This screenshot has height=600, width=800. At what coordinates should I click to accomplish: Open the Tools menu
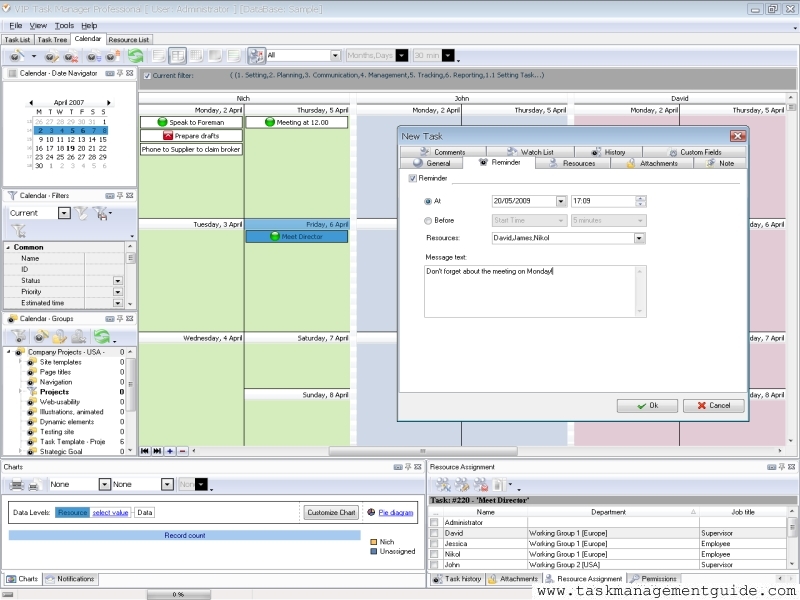tap(64, 26)
